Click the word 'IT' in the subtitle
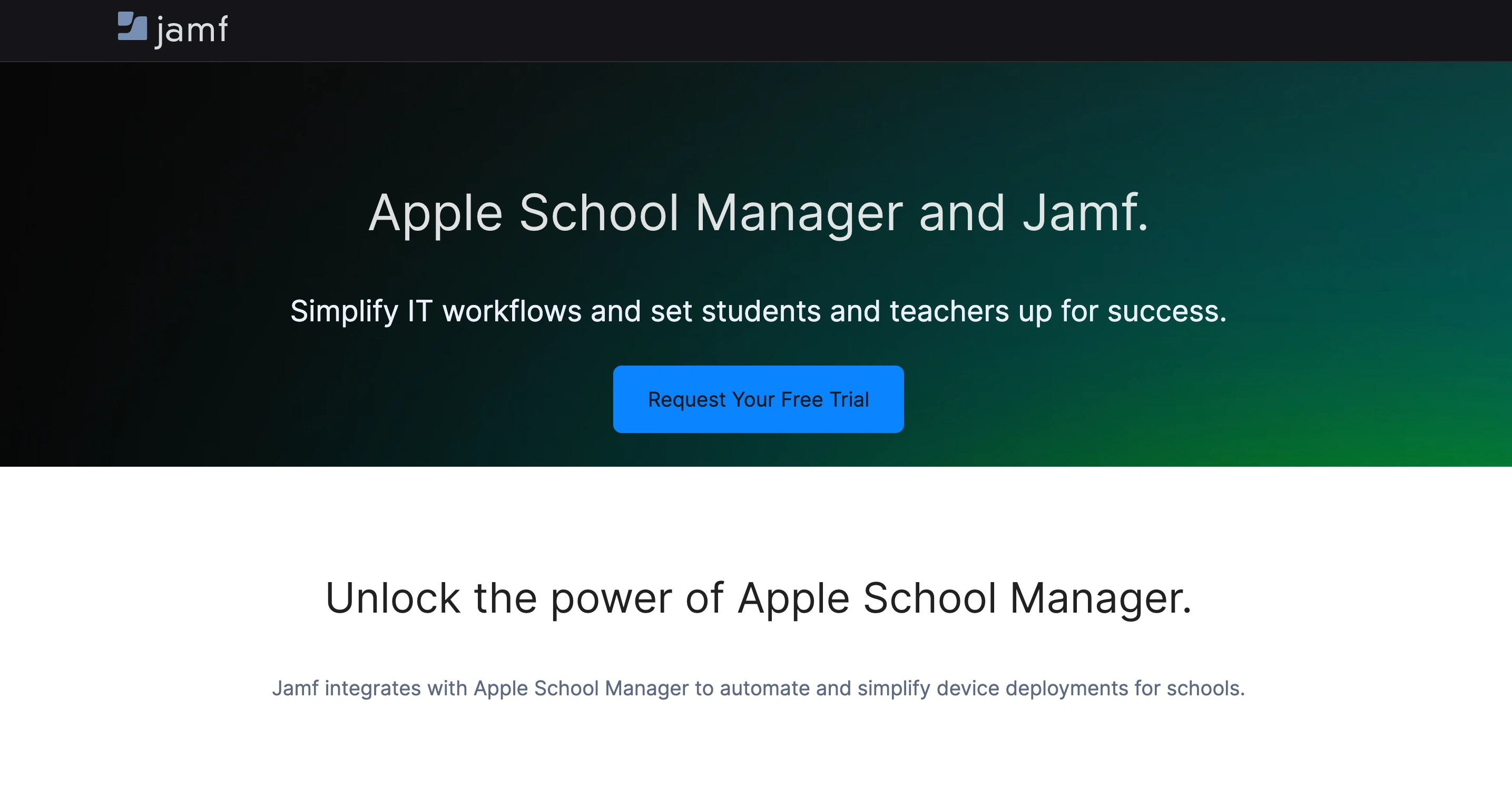The image size is (1512, 807). pos(420,311)
